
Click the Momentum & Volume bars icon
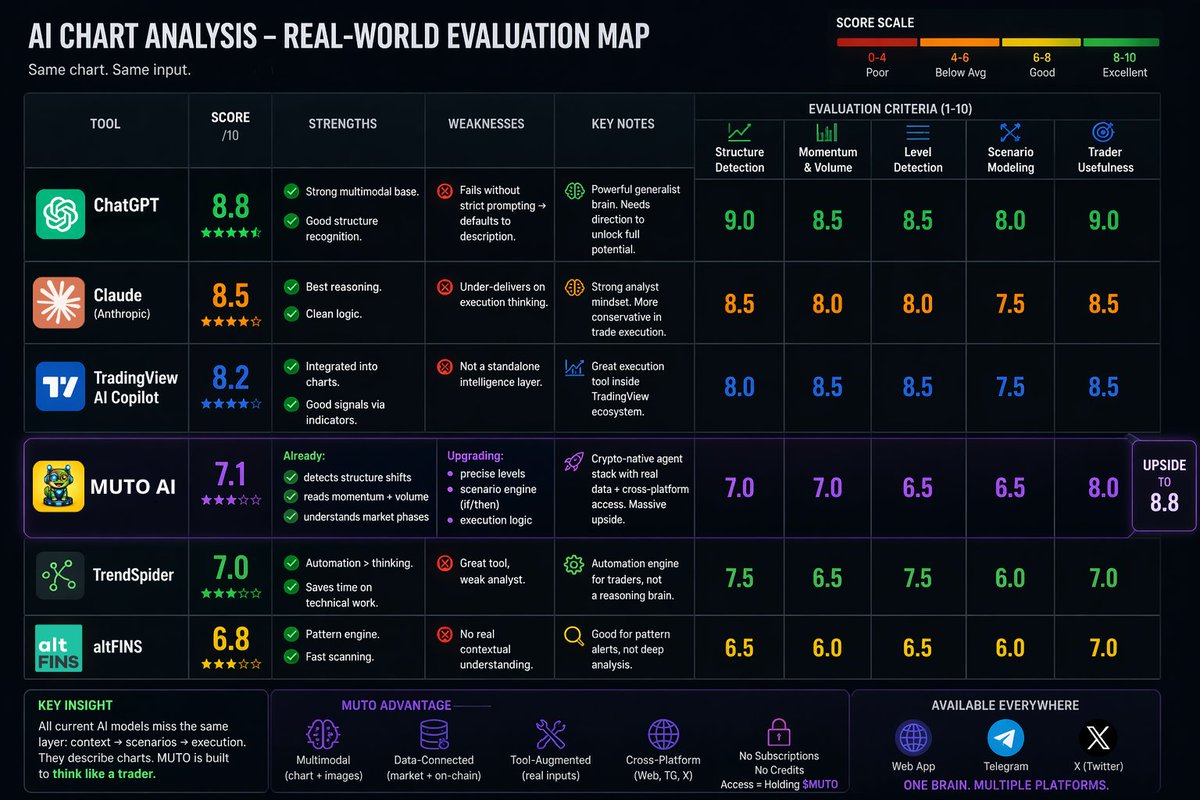pos(827,132)
